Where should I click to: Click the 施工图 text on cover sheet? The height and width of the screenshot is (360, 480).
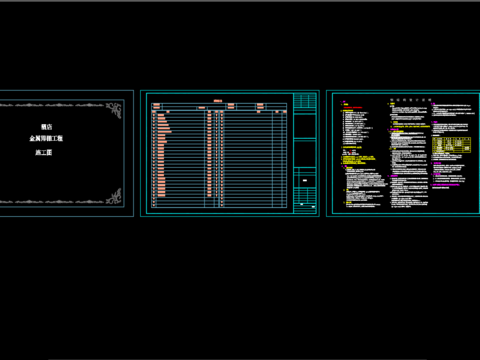coord(44,152)
